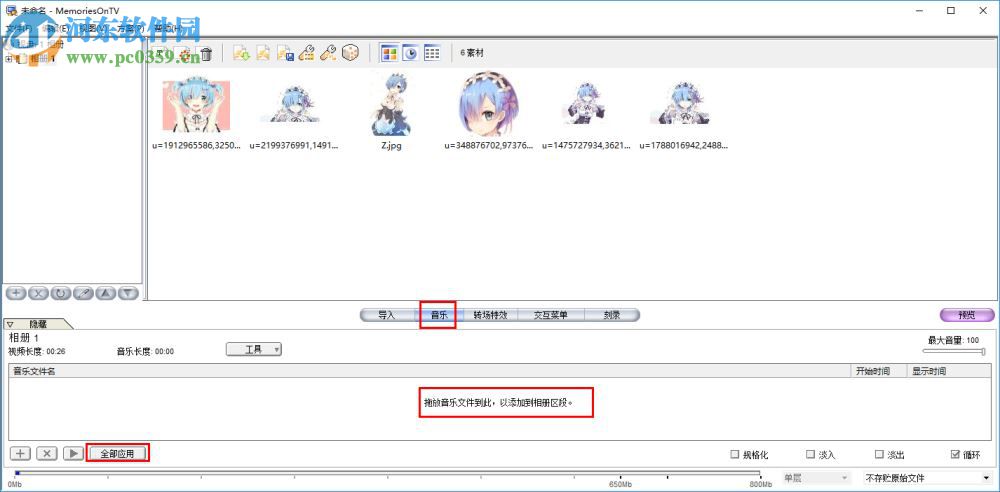Click the purple 预览 button

pos(967,315)
